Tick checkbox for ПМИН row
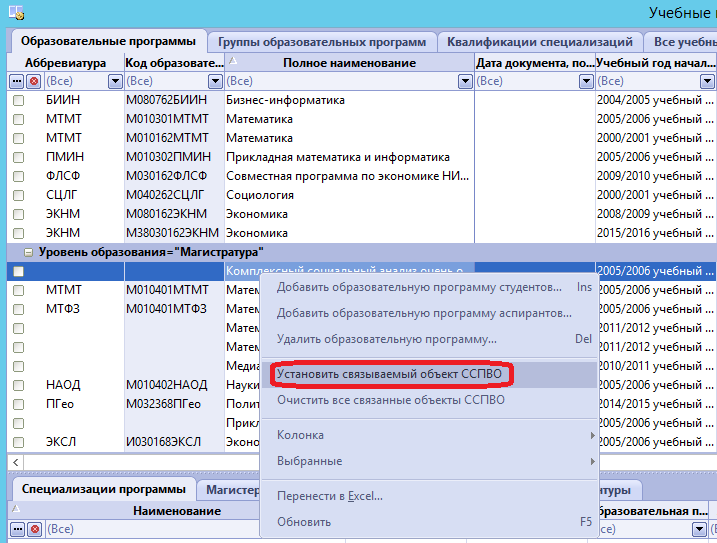 click(18, 157)
